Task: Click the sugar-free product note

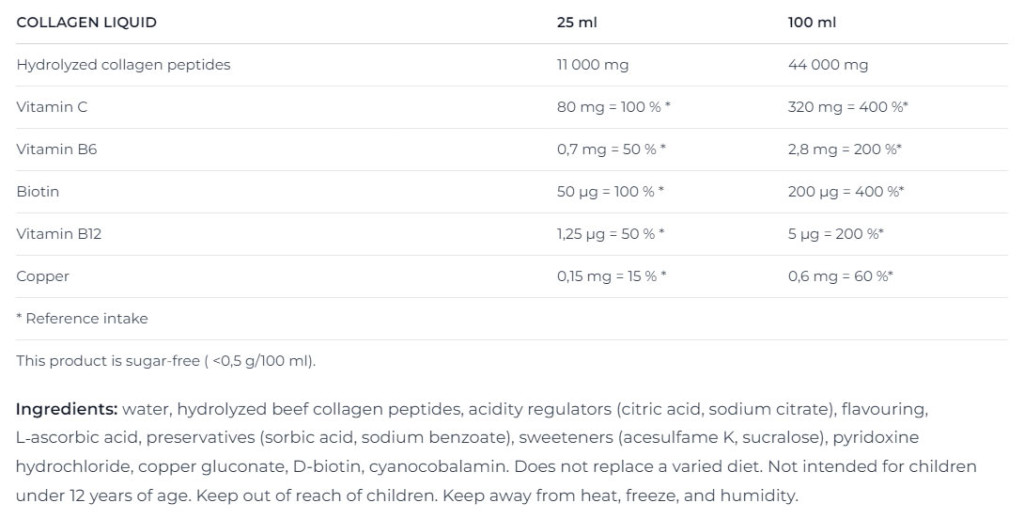Action: [x=166, y=361]
